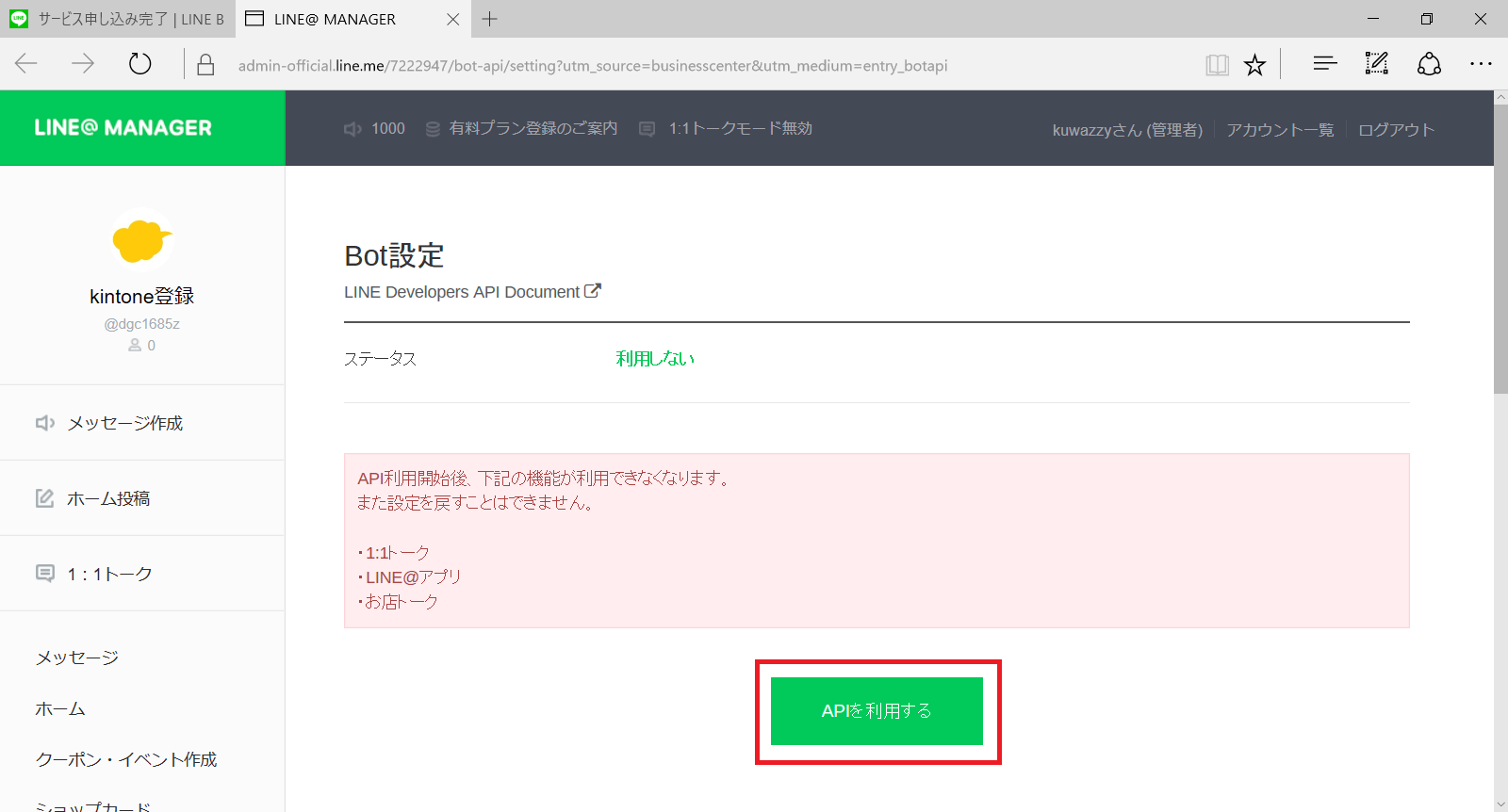This screenshot has height=812, width=1508.
Task: Open reading view book icon
Action: [x=1217, y=64]
